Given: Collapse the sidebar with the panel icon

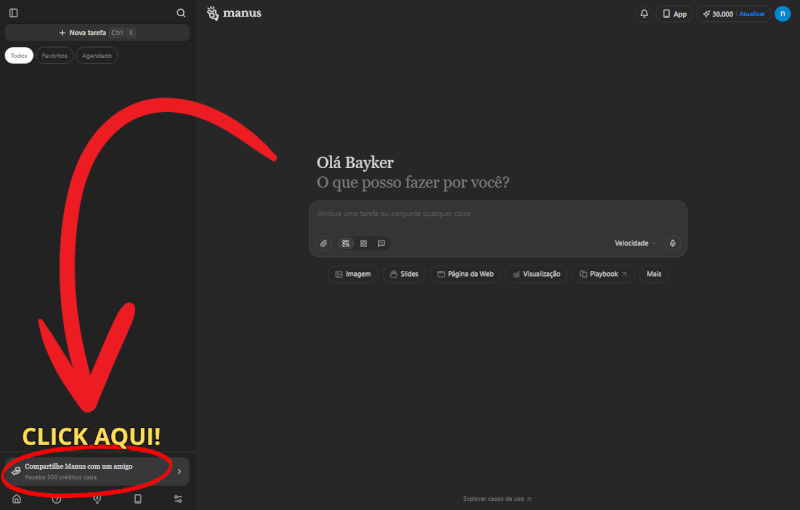Looking at the screenshot, I should click(14, 13).
